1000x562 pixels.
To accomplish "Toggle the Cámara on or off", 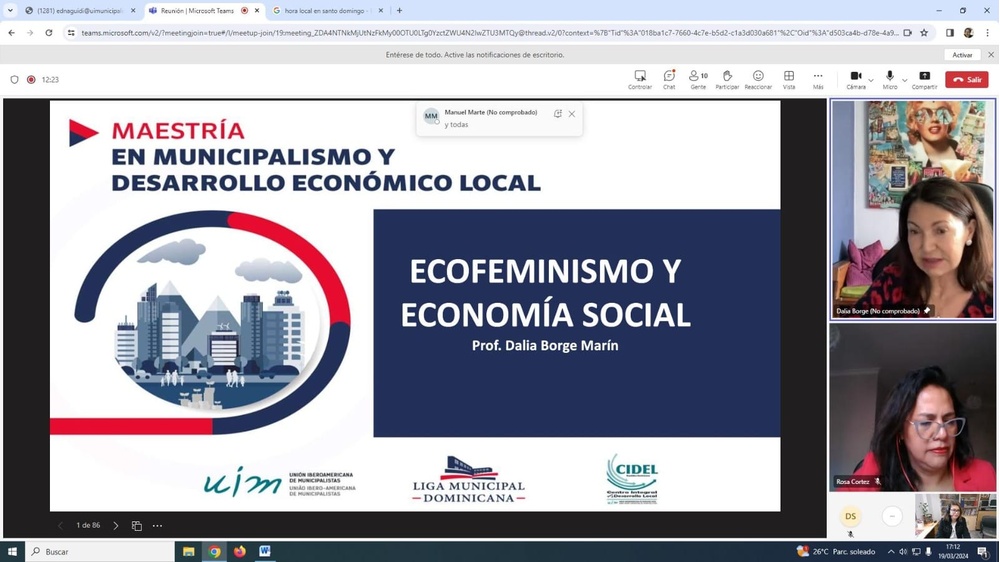I will (x=856, y=77).
